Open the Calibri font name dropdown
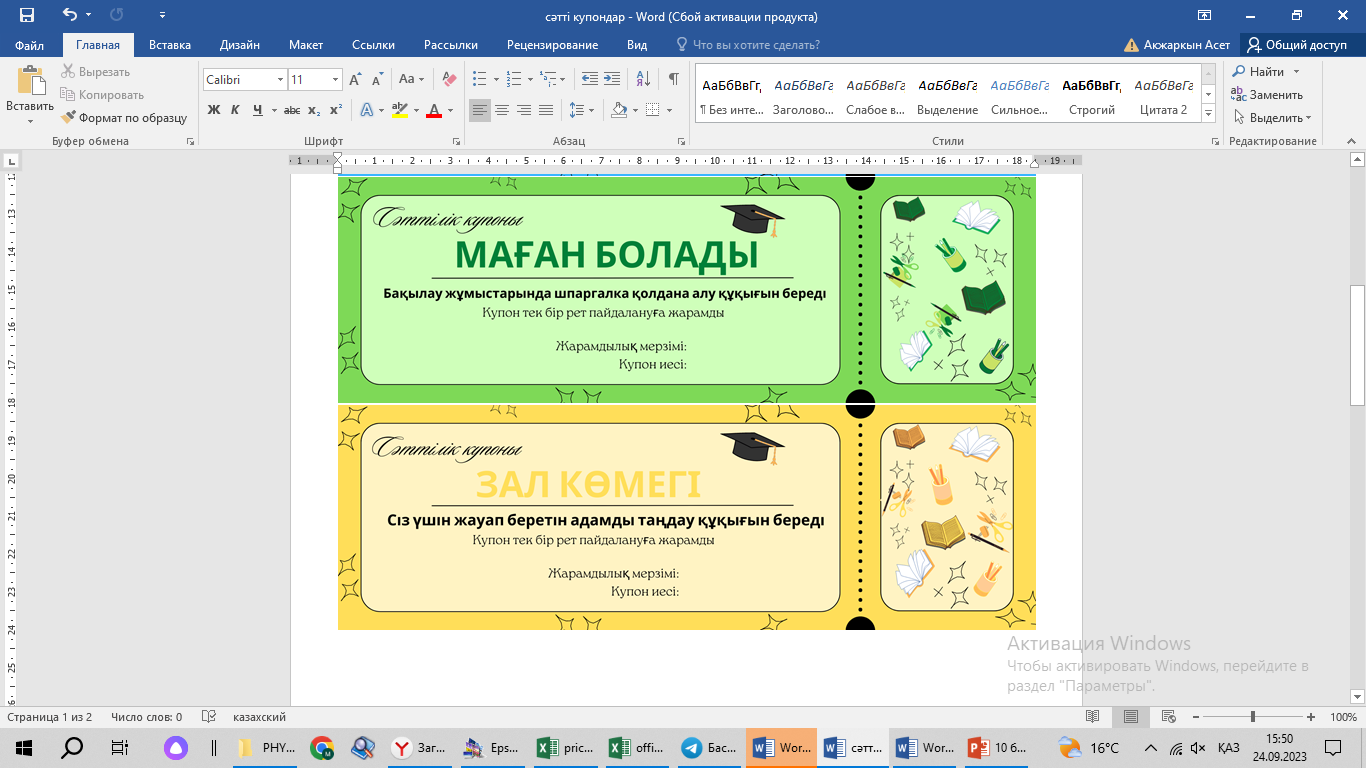Screen dimensions: 1366x768 tap(279, 79)
